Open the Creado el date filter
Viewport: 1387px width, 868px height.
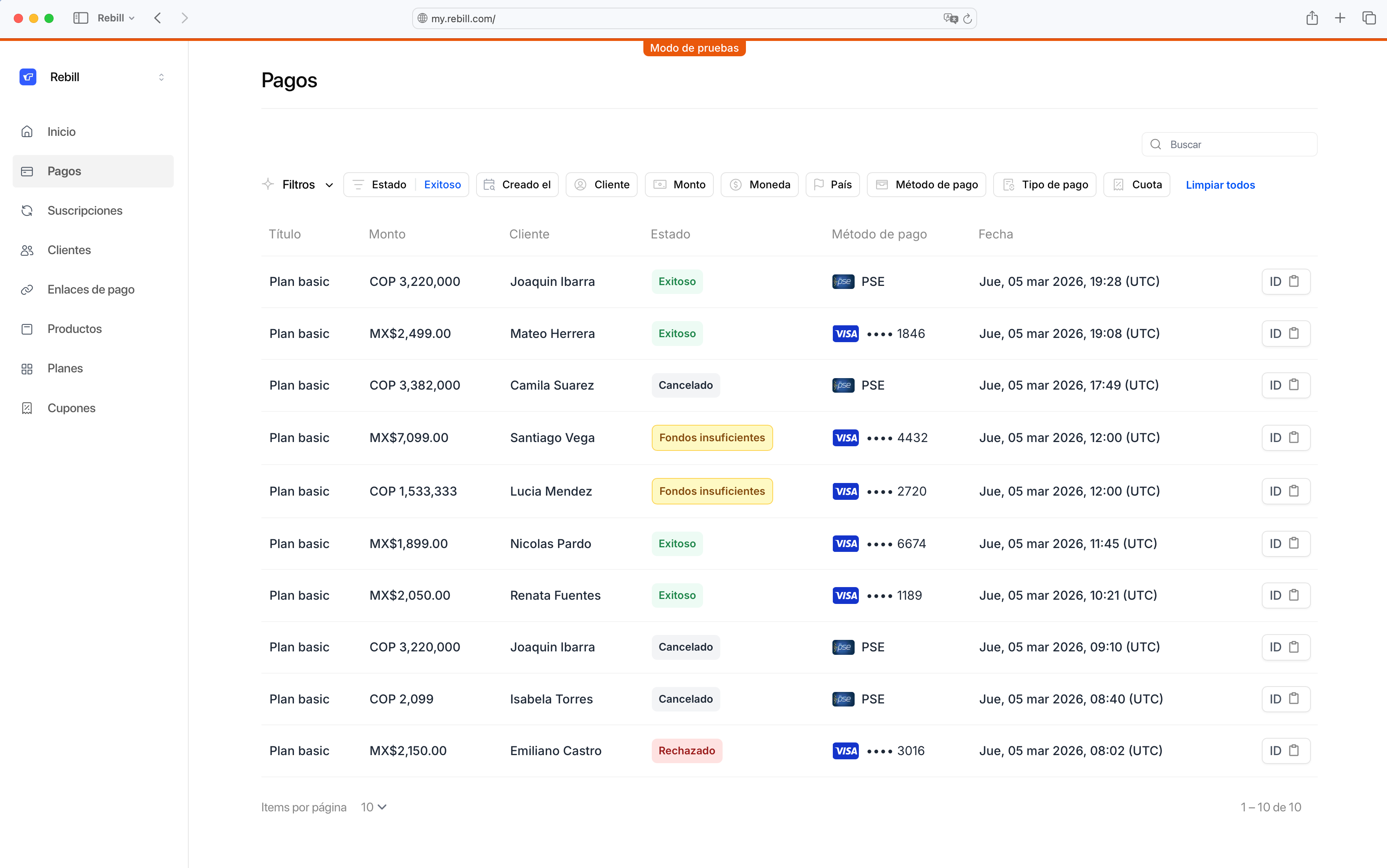(517, 185)
